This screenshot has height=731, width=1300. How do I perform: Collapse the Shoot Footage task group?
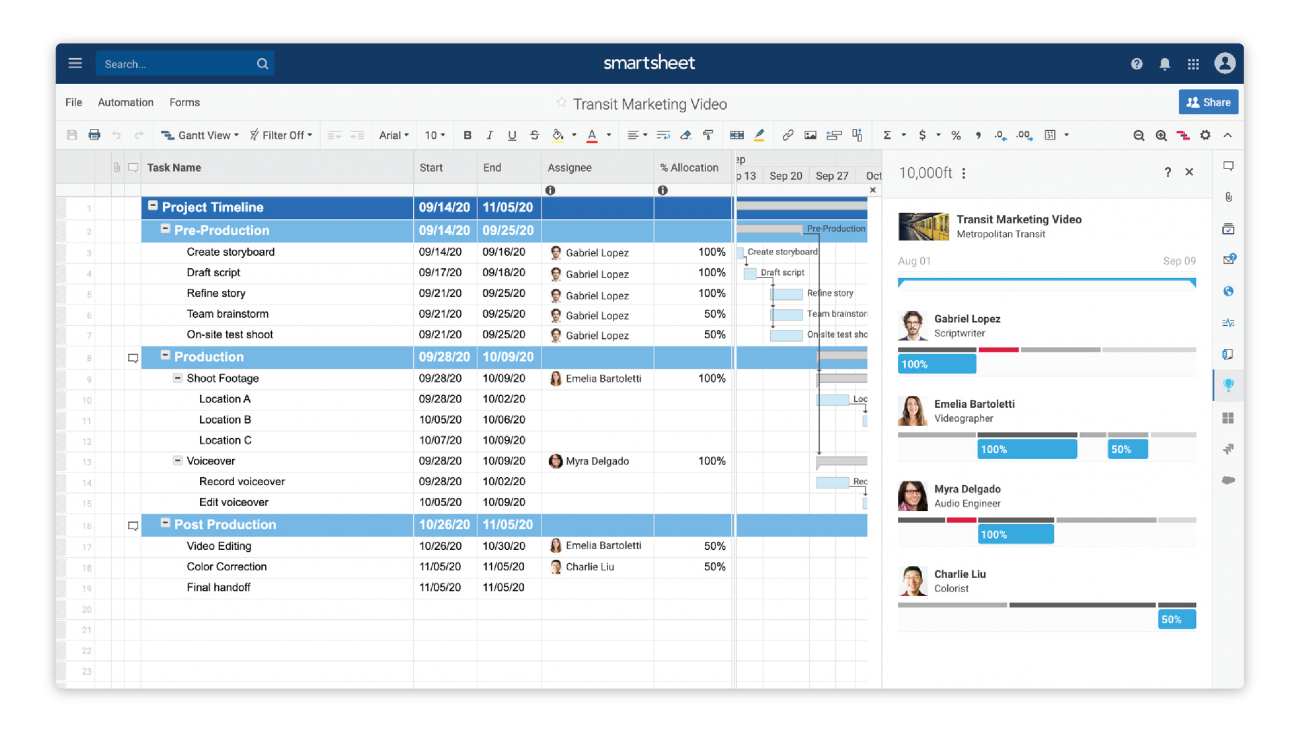point(178,378)
